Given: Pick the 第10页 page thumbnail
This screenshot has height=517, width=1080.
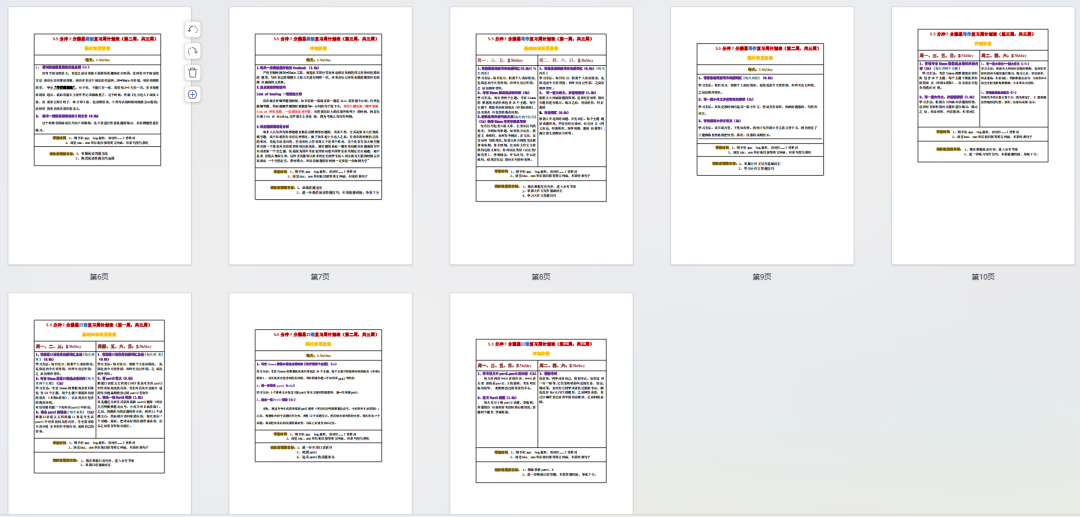Looking at the screenshot, I should [x=983, y=136].
